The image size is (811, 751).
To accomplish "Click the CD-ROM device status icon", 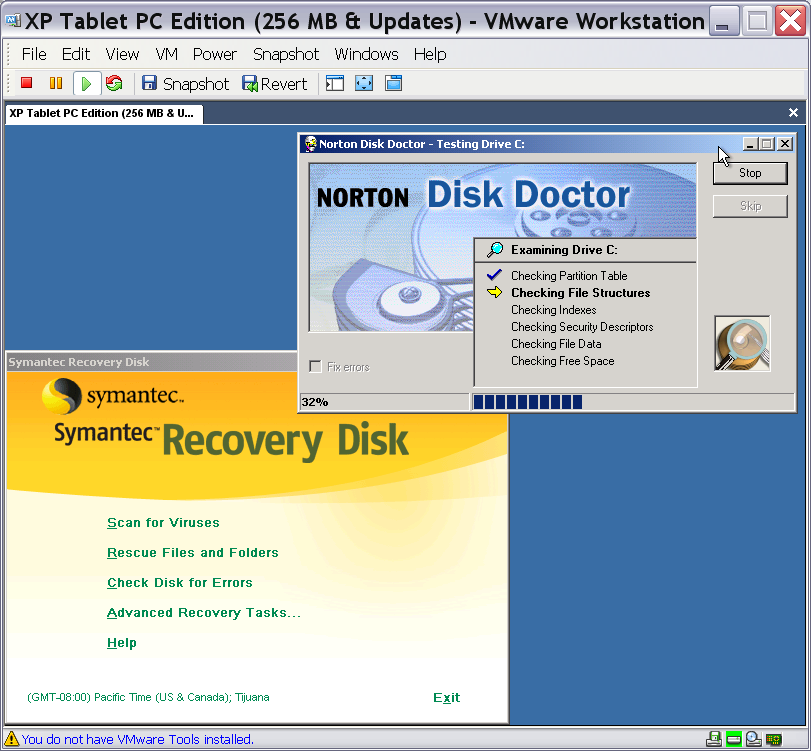I will (753, 739).
